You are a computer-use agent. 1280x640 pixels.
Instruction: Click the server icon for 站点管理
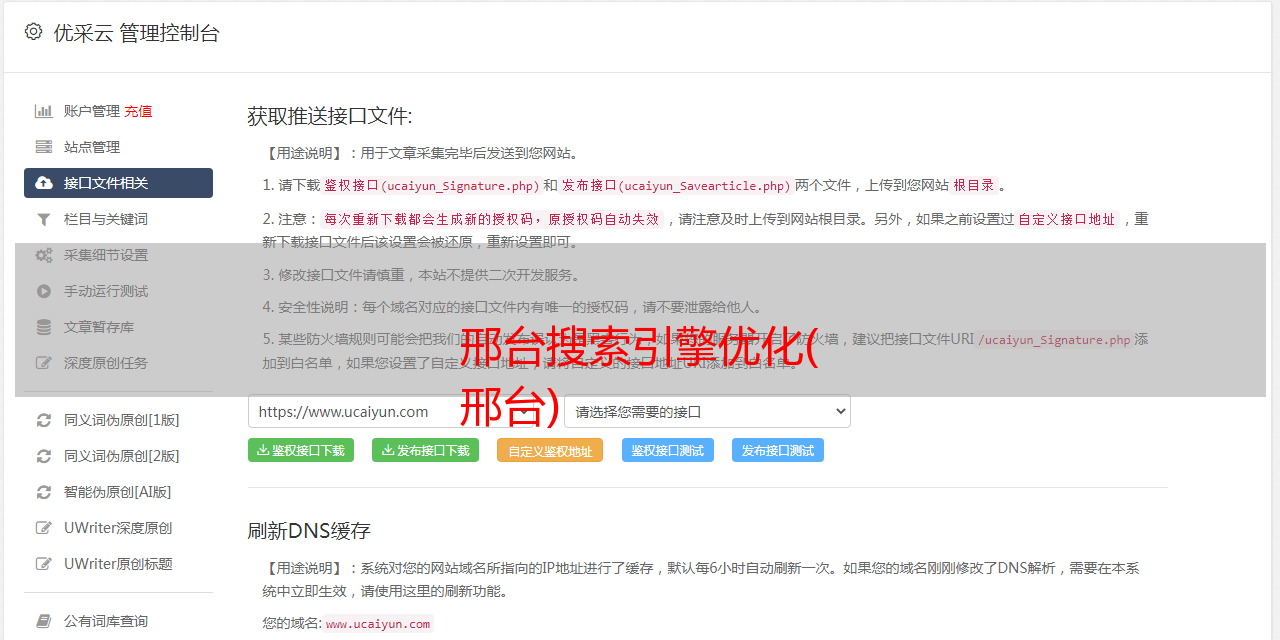[44, 147]
